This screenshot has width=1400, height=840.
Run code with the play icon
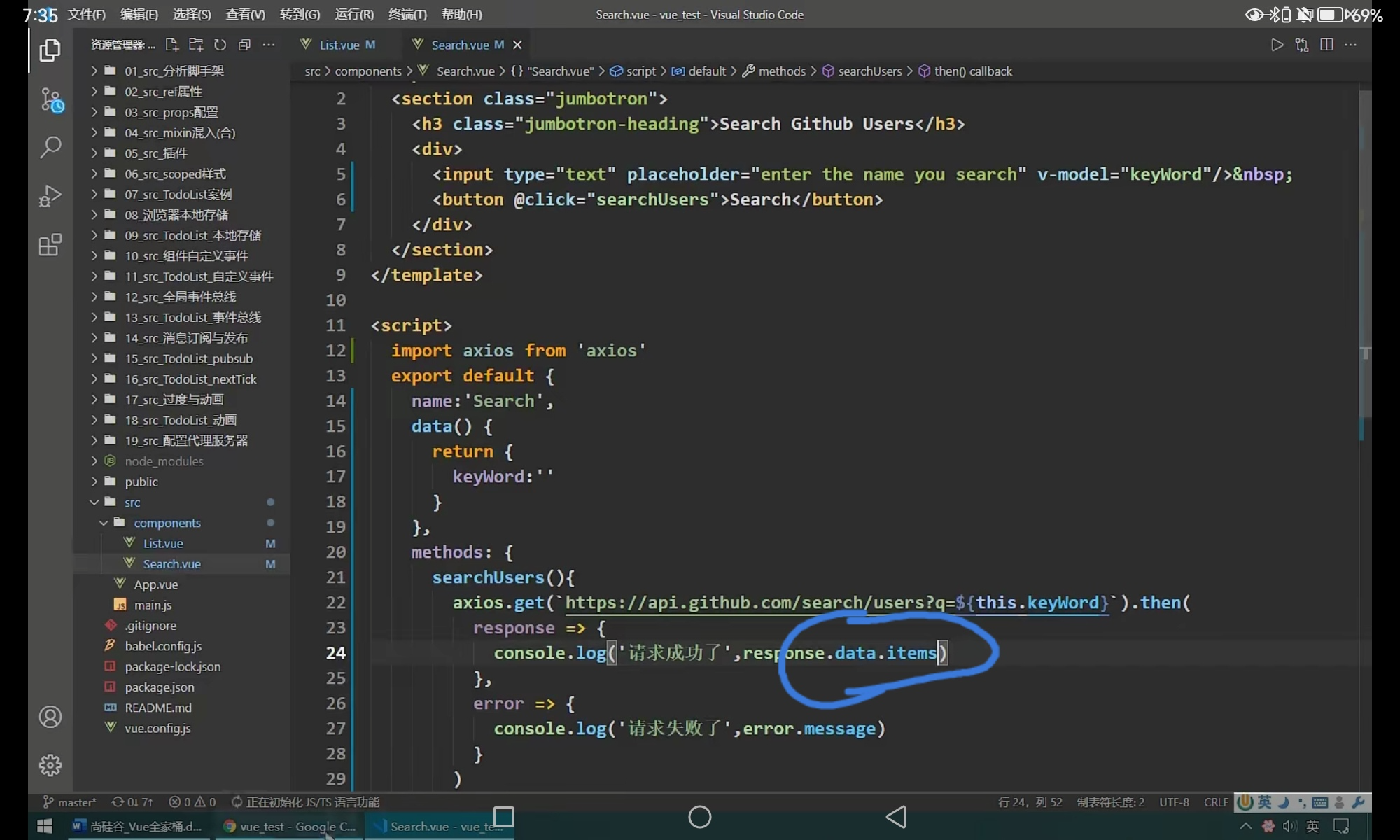1277,45
